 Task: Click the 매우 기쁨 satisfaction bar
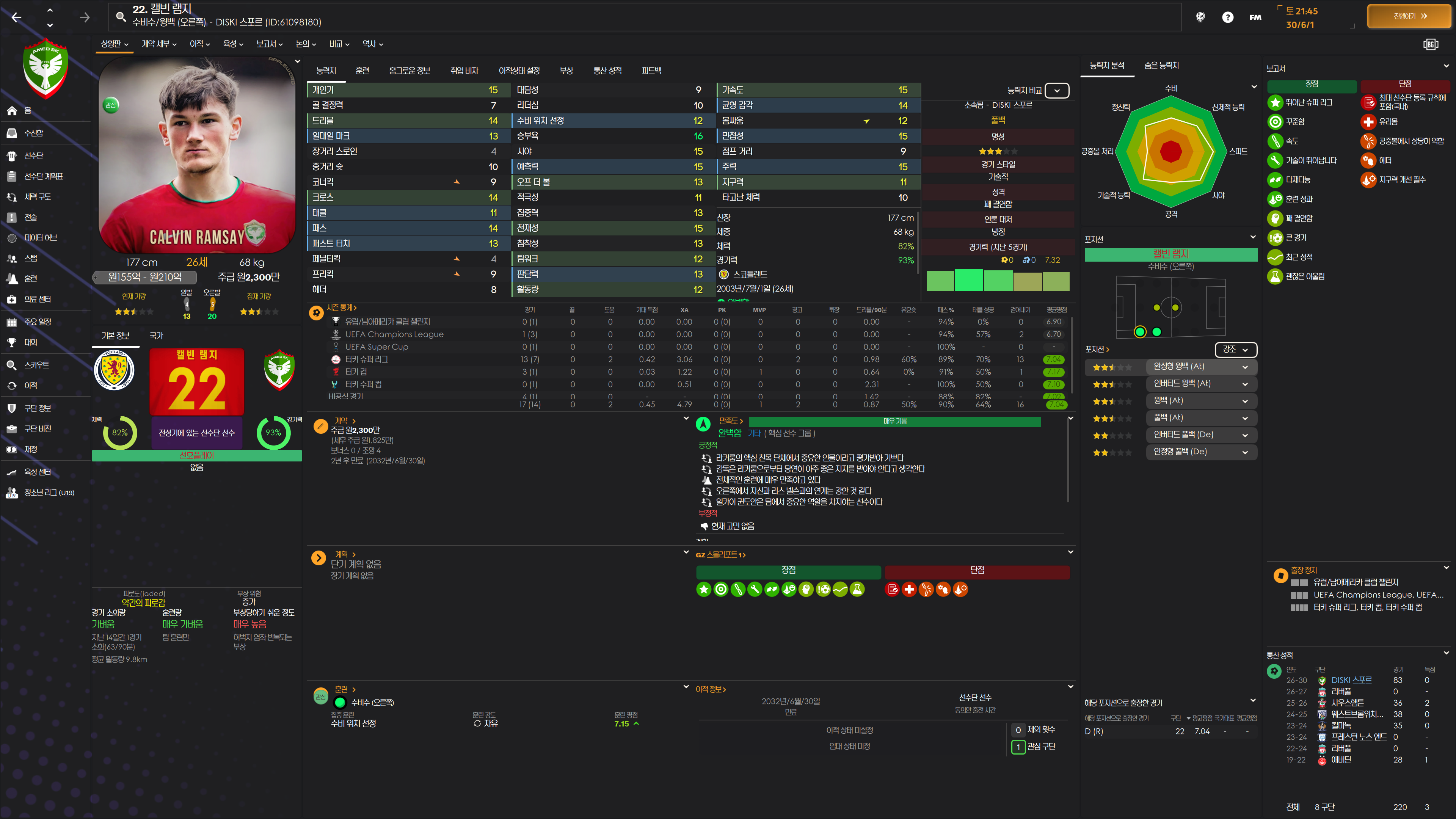pos(894,422)
